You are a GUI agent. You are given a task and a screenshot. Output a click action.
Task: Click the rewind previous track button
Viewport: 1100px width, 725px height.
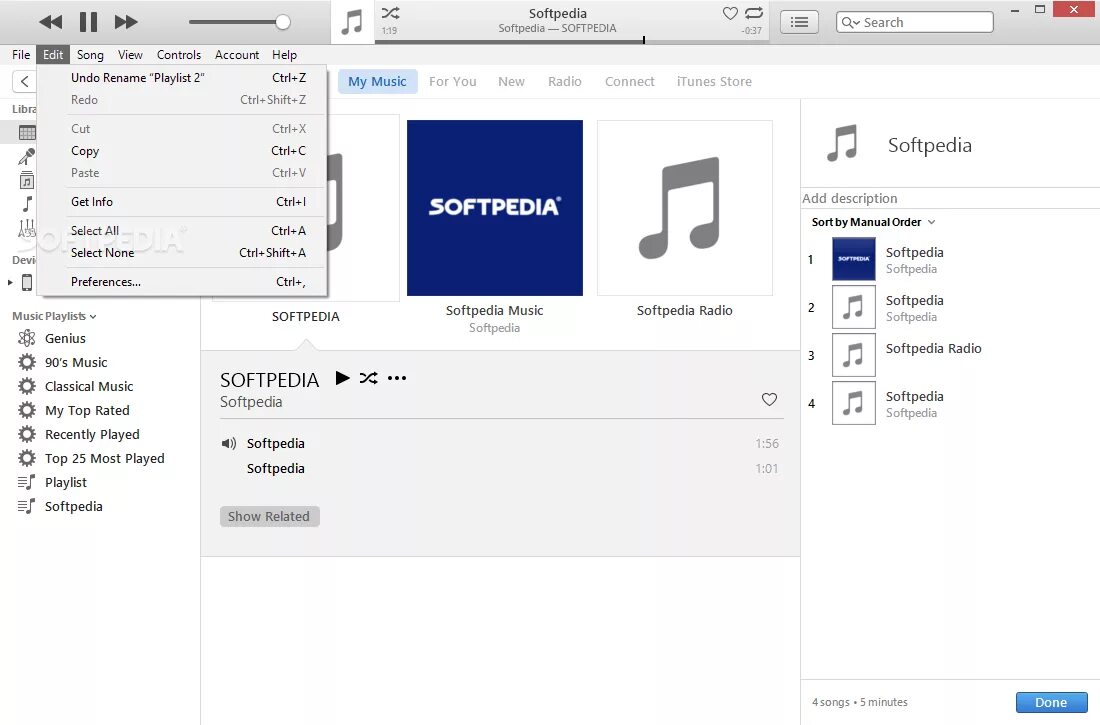51,22
